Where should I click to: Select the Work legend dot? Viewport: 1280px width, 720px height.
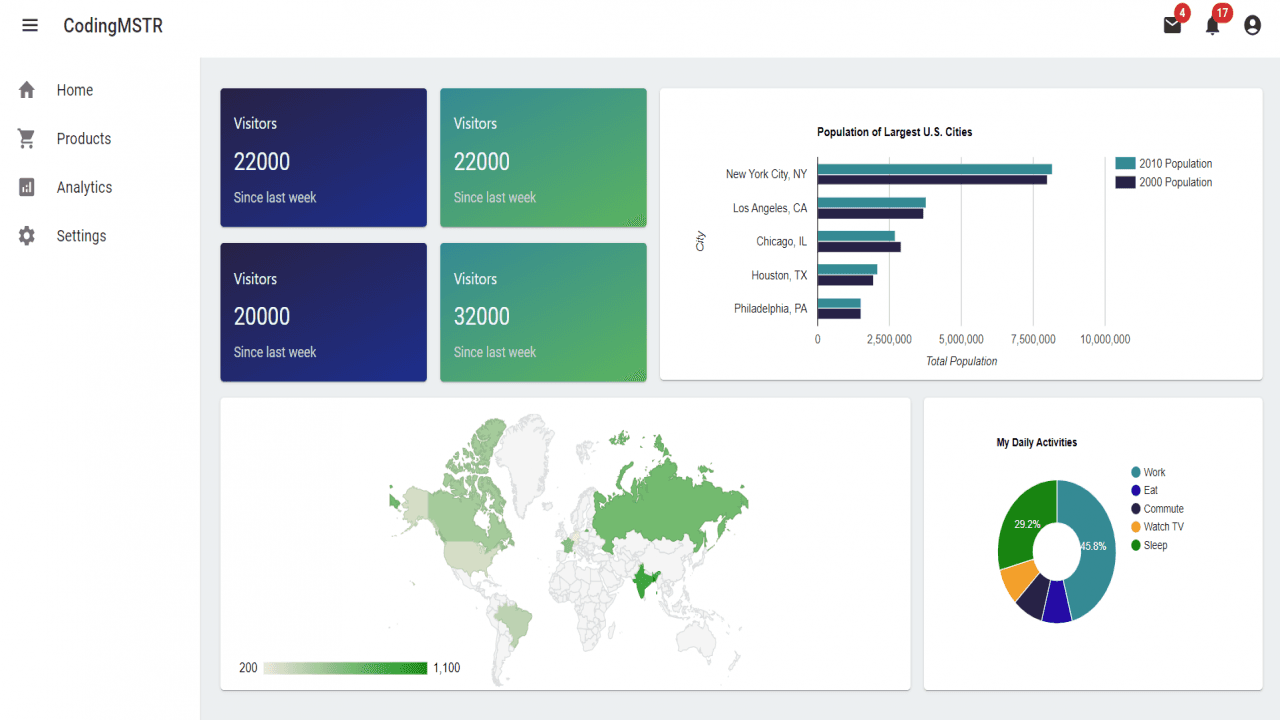pyautogui.click(x=1136, y=472)
